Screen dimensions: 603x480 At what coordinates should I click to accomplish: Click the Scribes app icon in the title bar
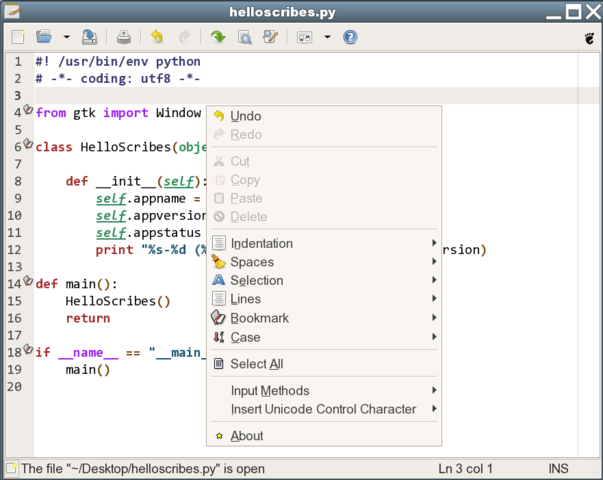tap(13, 12)
